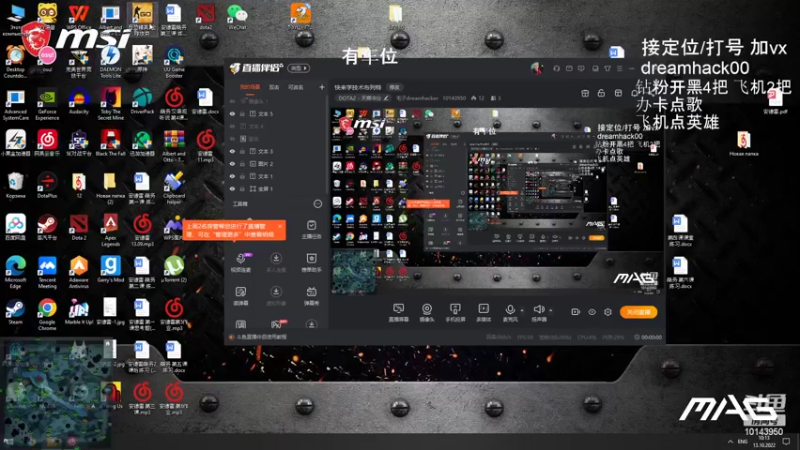Open the uTorrent desktop shortcut
Viewport: 800px width, 450px height.
(174, 269)
